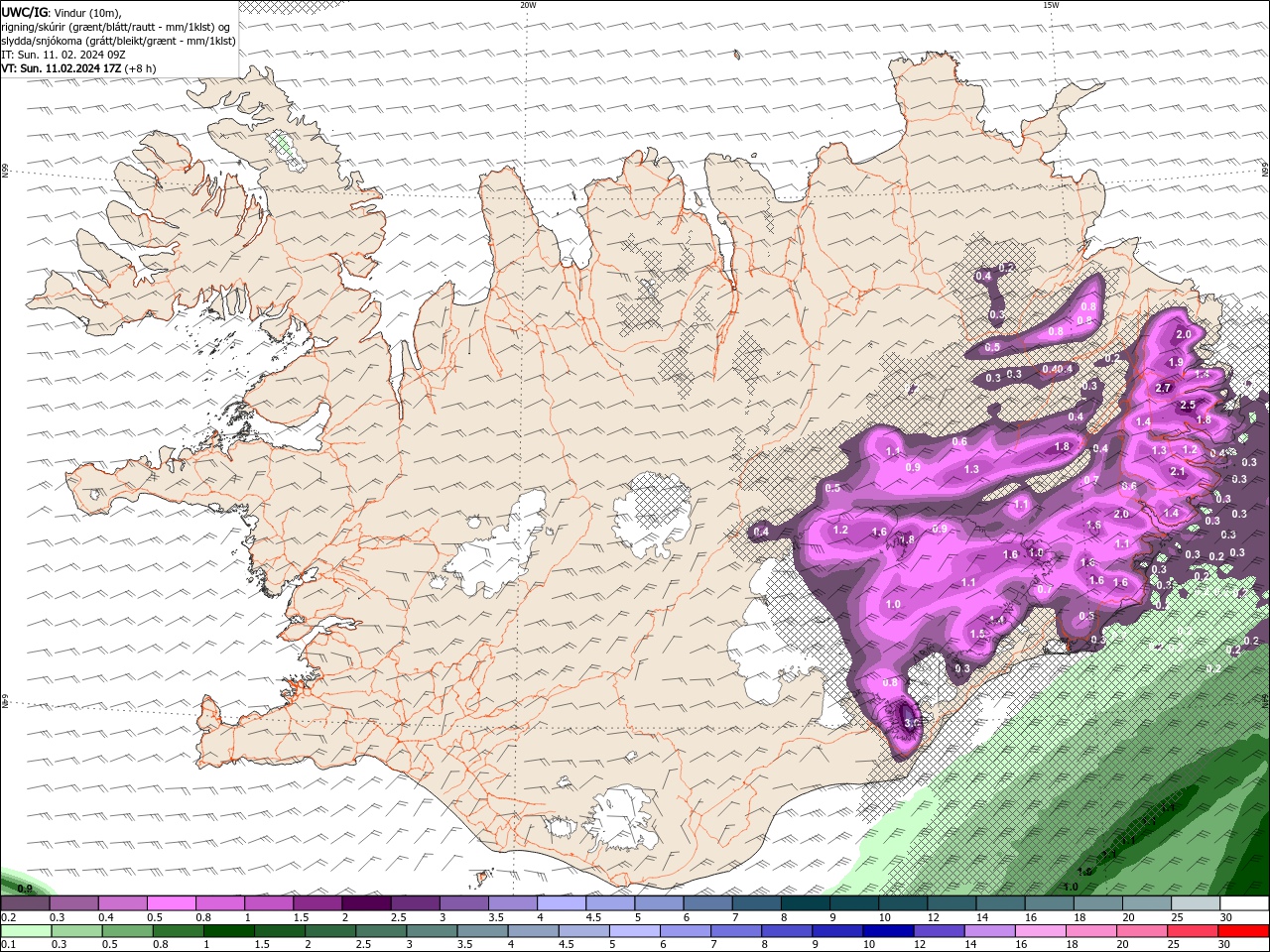Select the lower legend swatch starting at 14
The height and width of the screenshot is (952, 1270).
992,931
